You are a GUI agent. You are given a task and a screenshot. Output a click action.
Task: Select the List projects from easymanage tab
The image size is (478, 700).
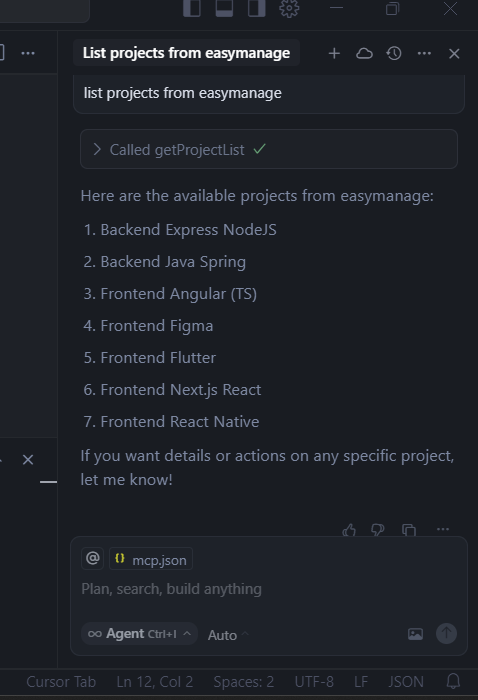(x=186, y=53)
